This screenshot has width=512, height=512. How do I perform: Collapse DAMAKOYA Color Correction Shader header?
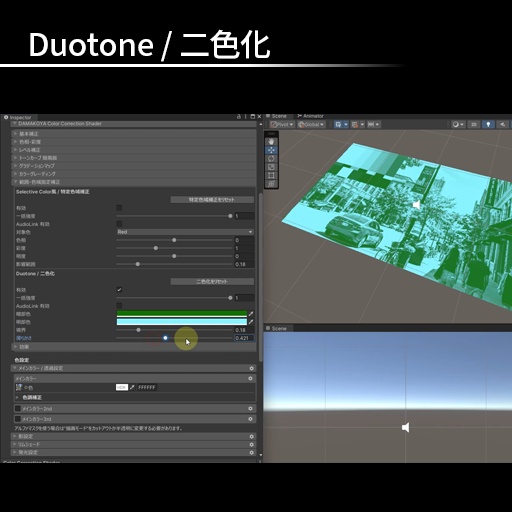(x=134, y=124)
